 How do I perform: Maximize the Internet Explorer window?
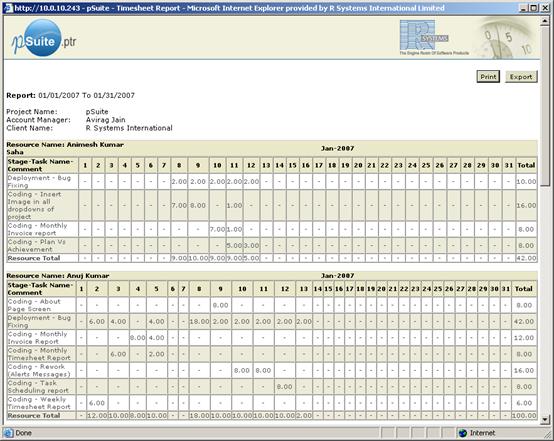click(x=534, y=8)
